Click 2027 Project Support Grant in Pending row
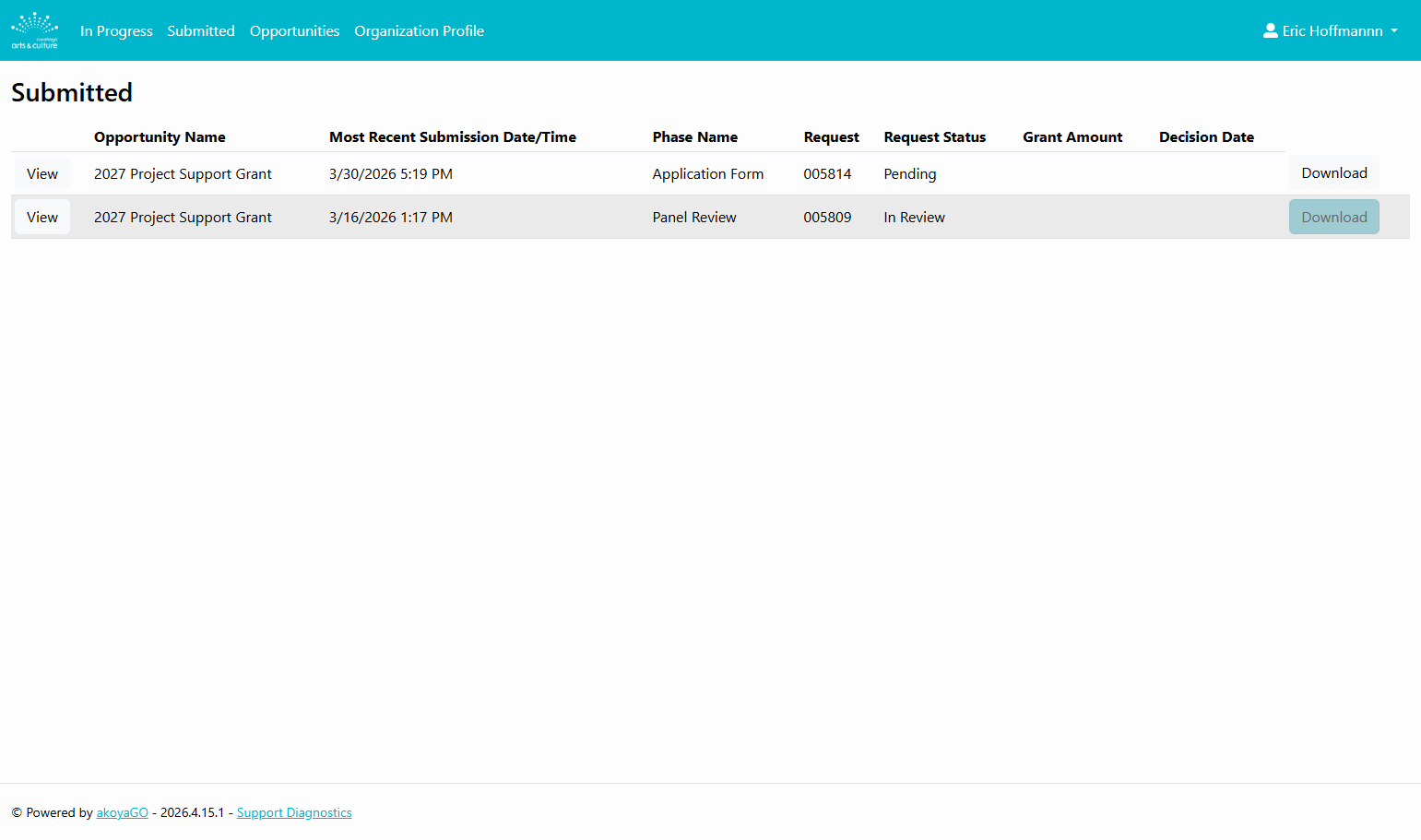The image size is (1421, 840). click(x=183, y=173)
